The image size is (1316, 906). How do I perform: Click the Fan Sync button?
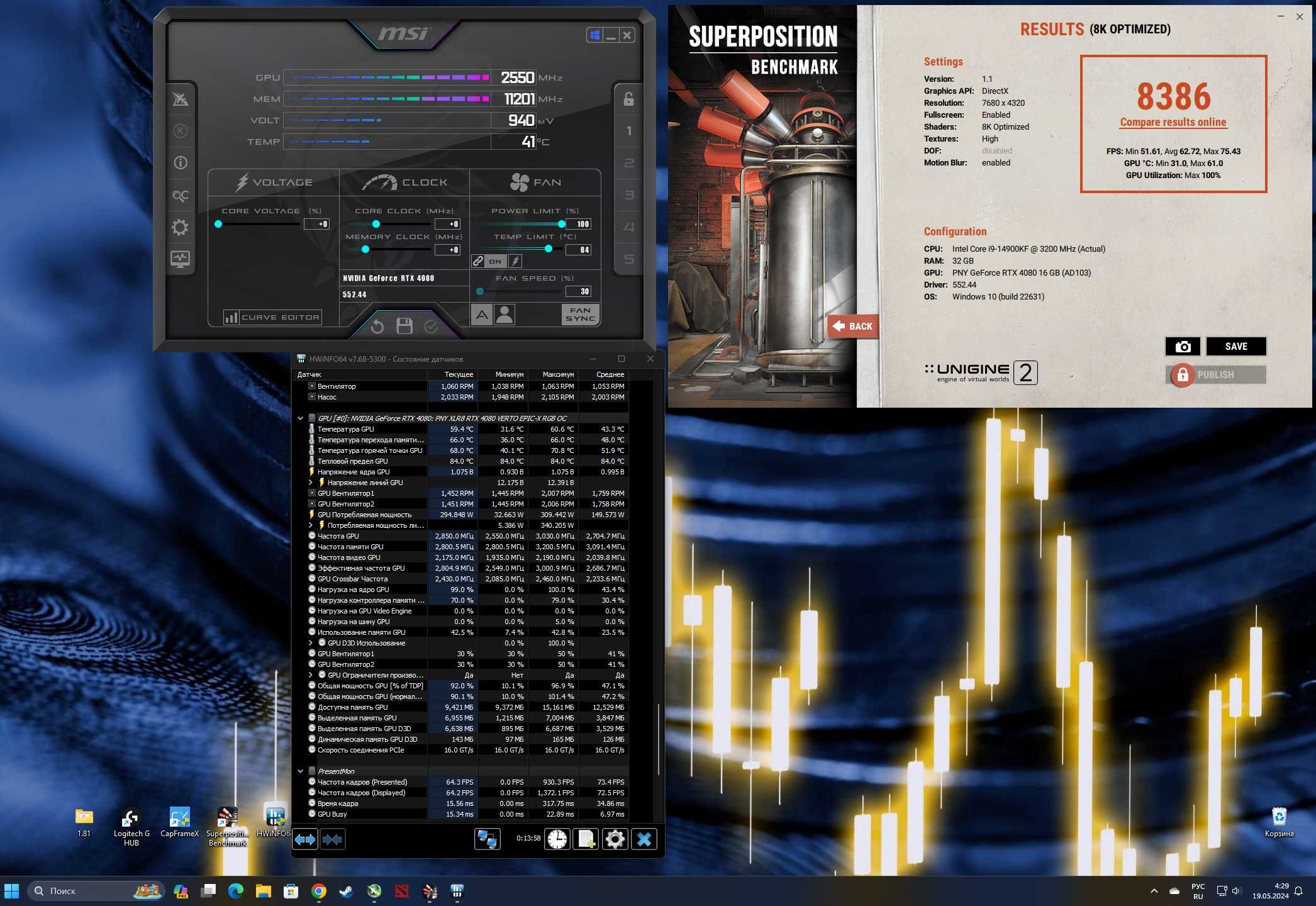tap(580, 314)
